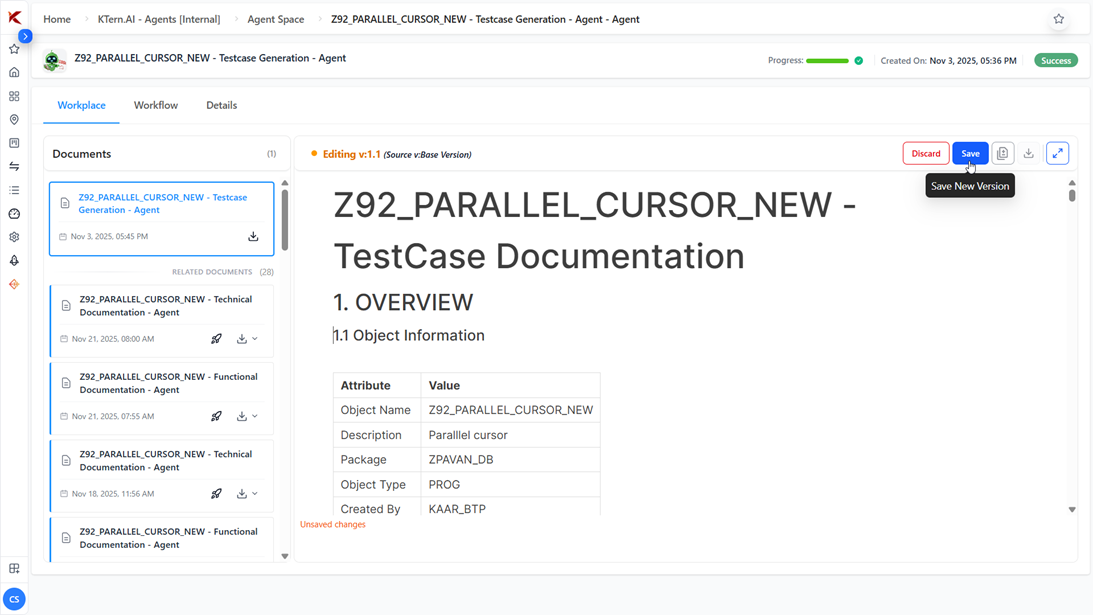Screen dimensions: 1093x615
Task: Open the dashboard gauge icon in sidebar
Action: coord(14,214)
